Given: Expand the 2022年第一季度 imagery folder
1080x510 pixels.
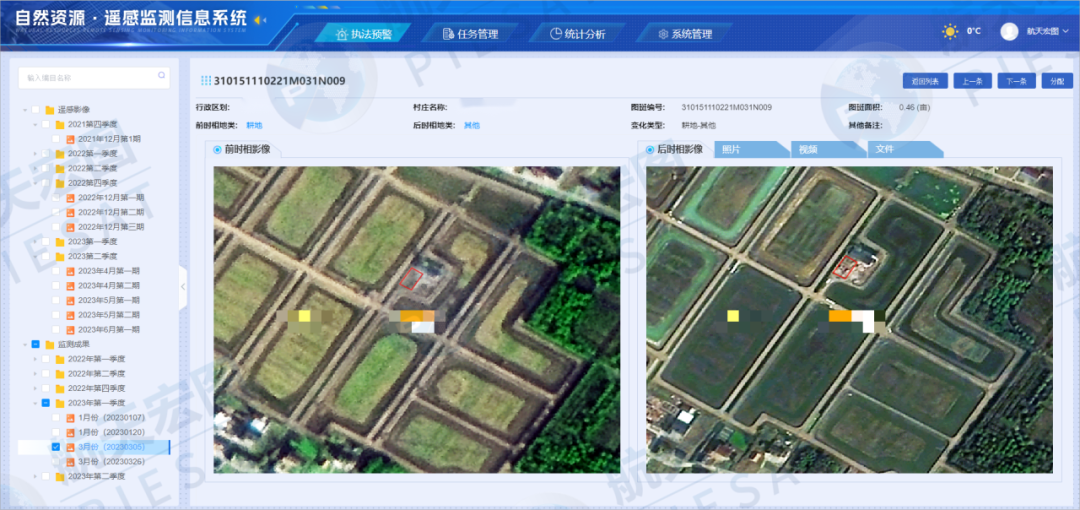Looking at the screenshot, I should coord(34,154).
